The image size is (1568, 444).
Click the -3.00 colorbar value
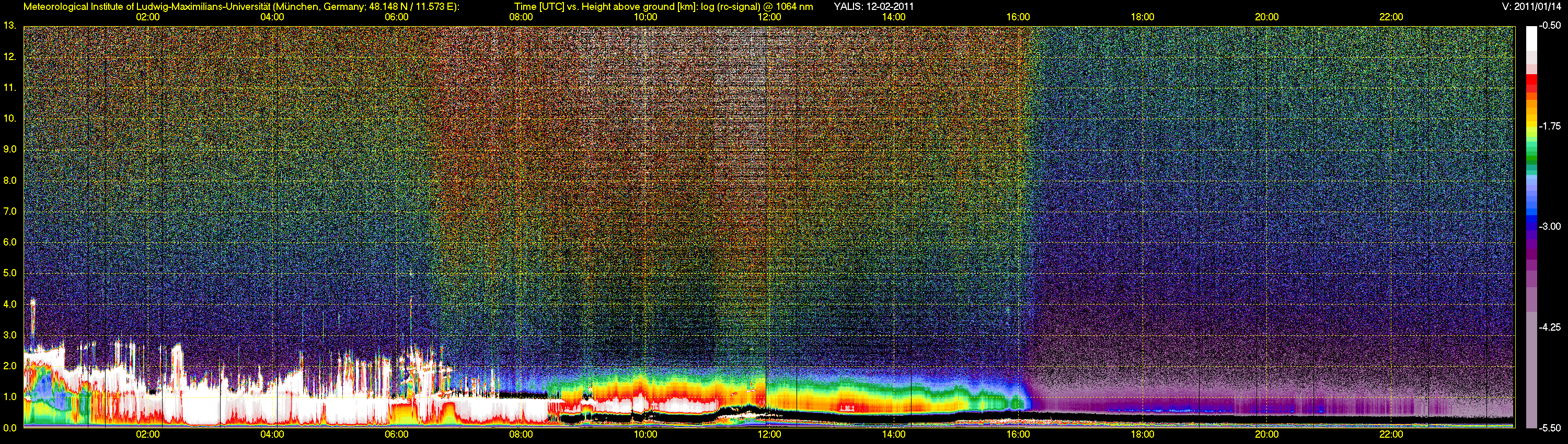tap(1550, 227)
